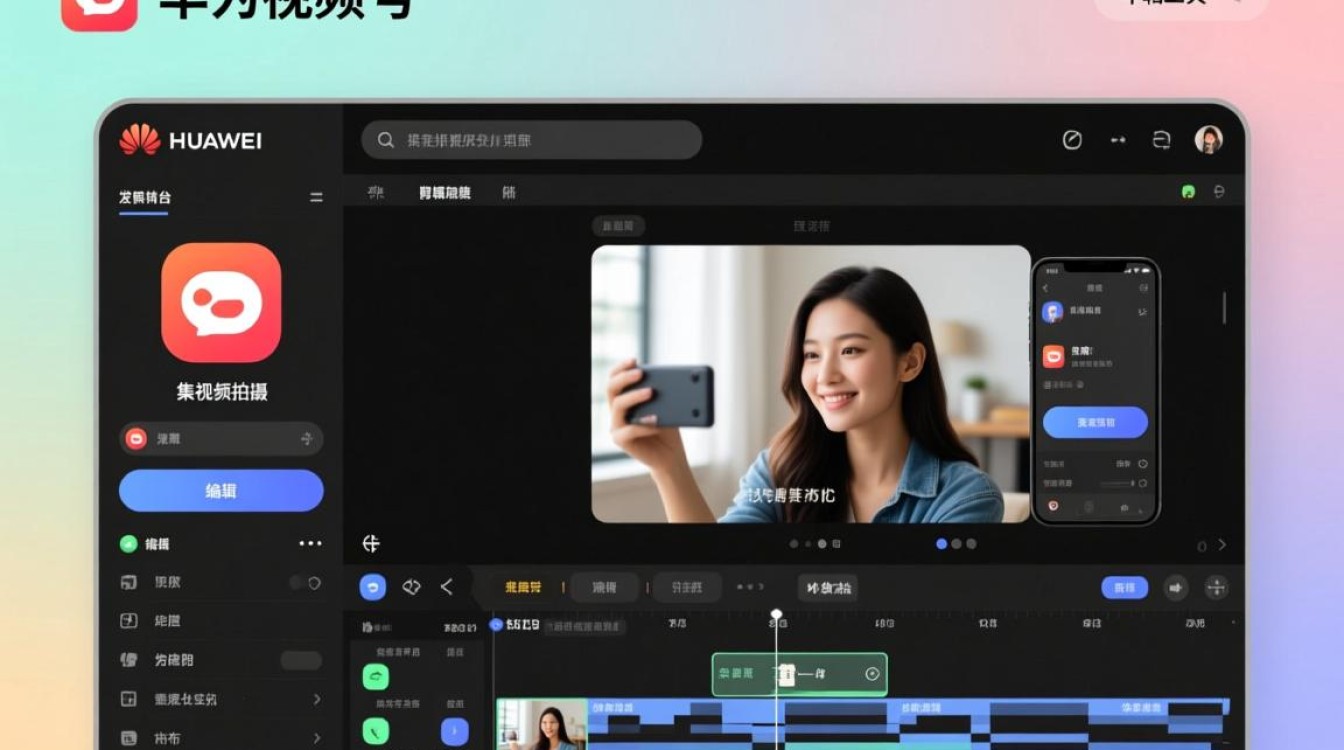1344x750 pixels.
Task: Click the lightning square icon in sidebar list
Action: coord(128,621)
